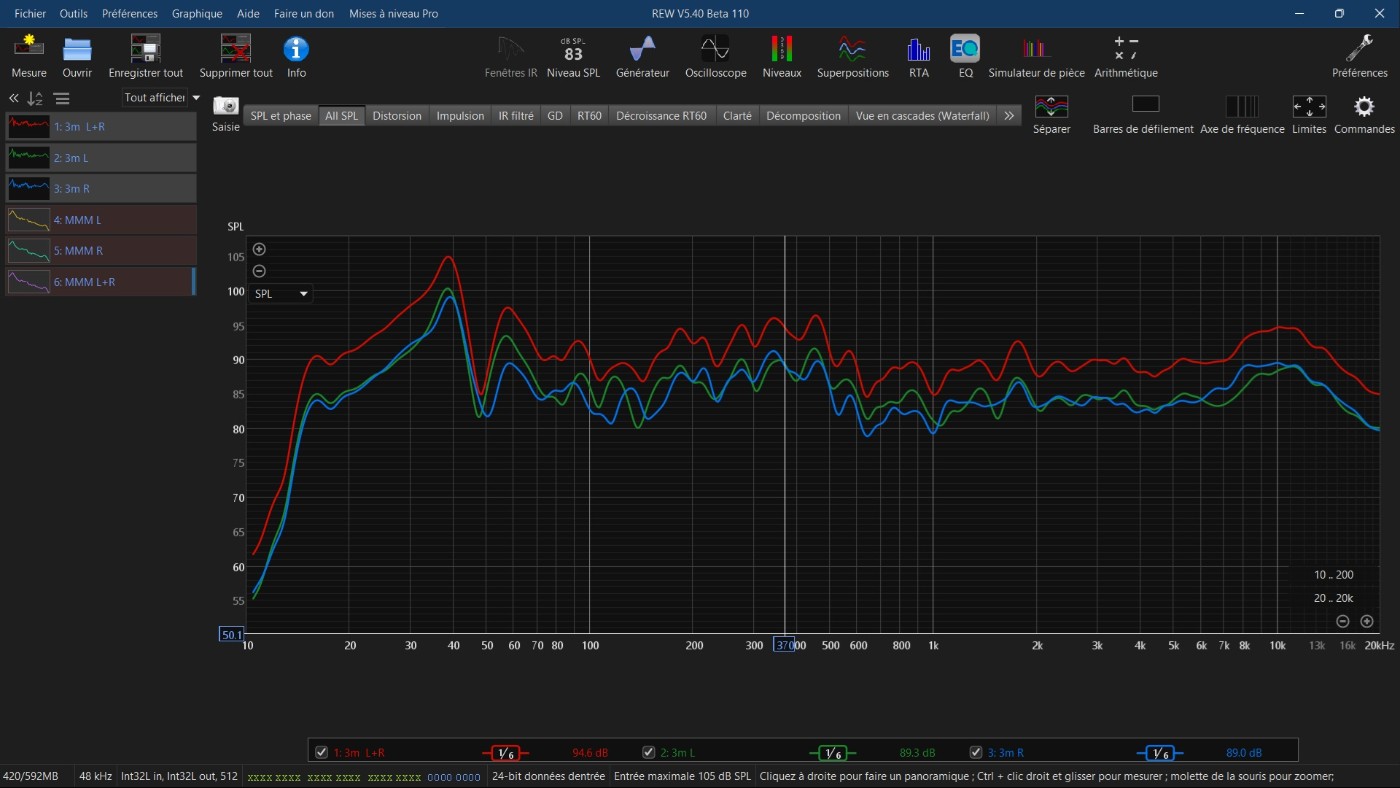Show more graph tabs with chevron
The width and height of the screenshot is (1400, 788).
coord(1009,116)
